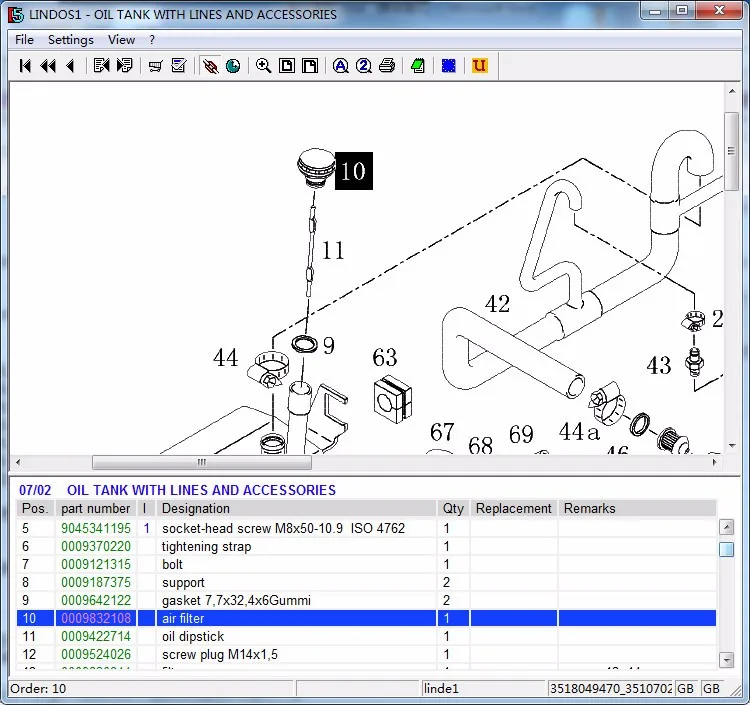Click the Remarks column header

(638, 508)
